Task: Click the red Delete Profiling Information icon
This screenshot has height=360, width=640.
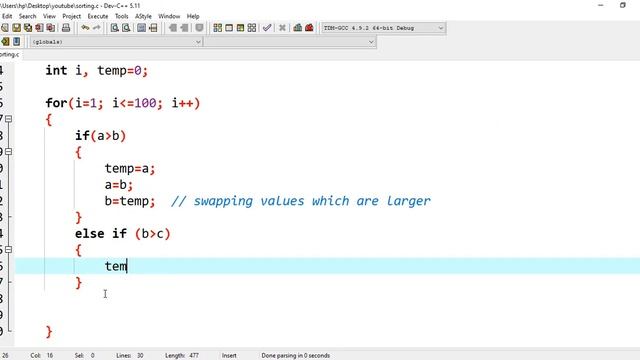Action: (309, 28)
